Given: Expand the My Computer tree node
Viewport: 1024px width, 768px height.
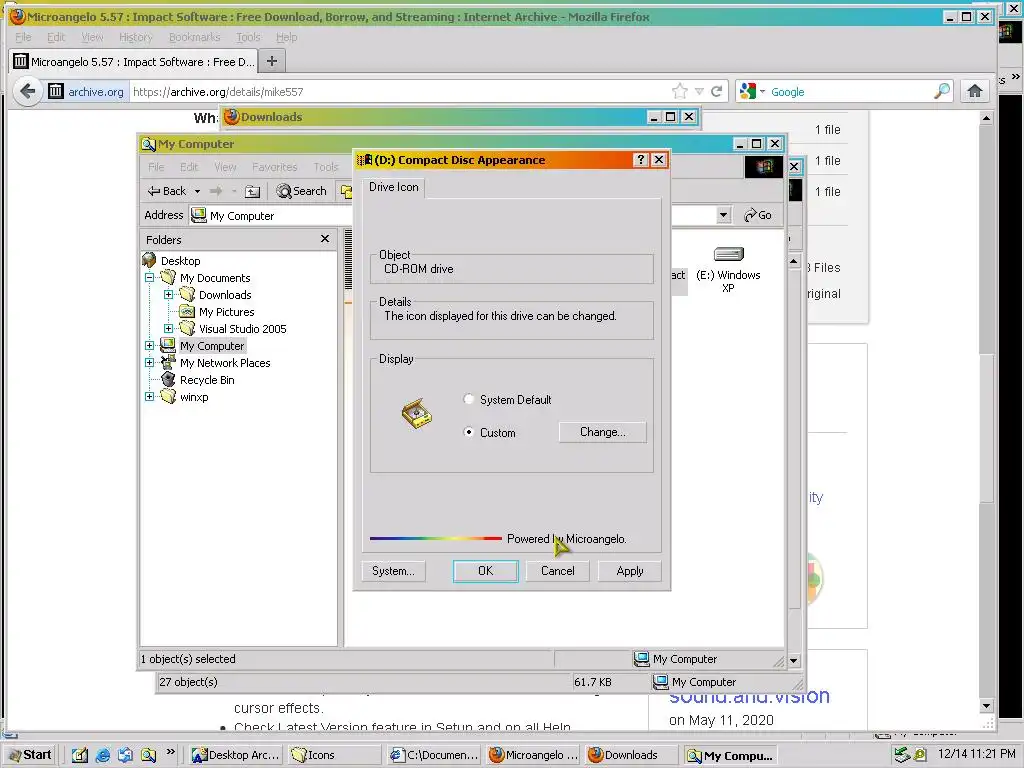Looking at the screenshot, I should (150, 345).
